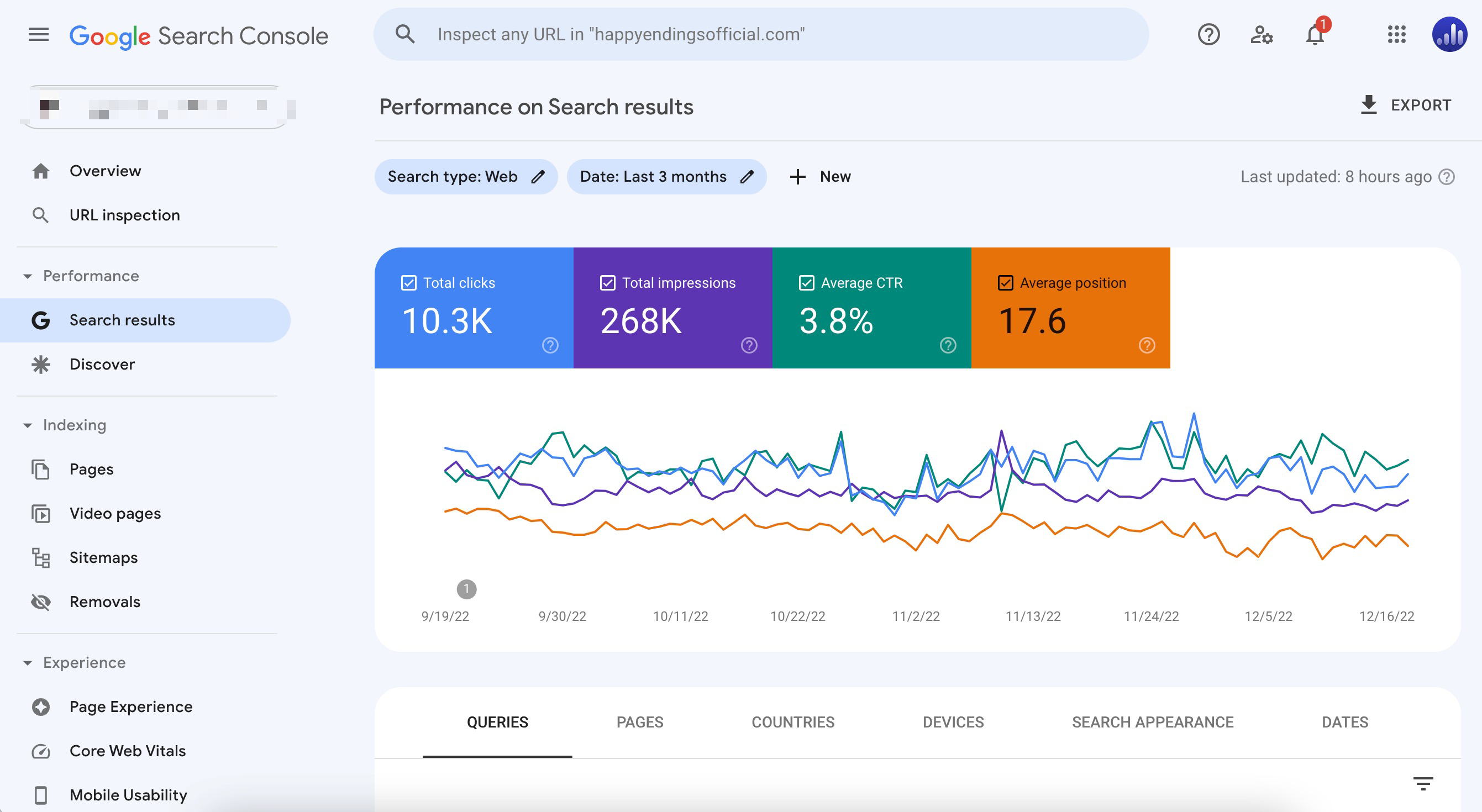
Task: Open Video pages report
Action: [145, 513]
